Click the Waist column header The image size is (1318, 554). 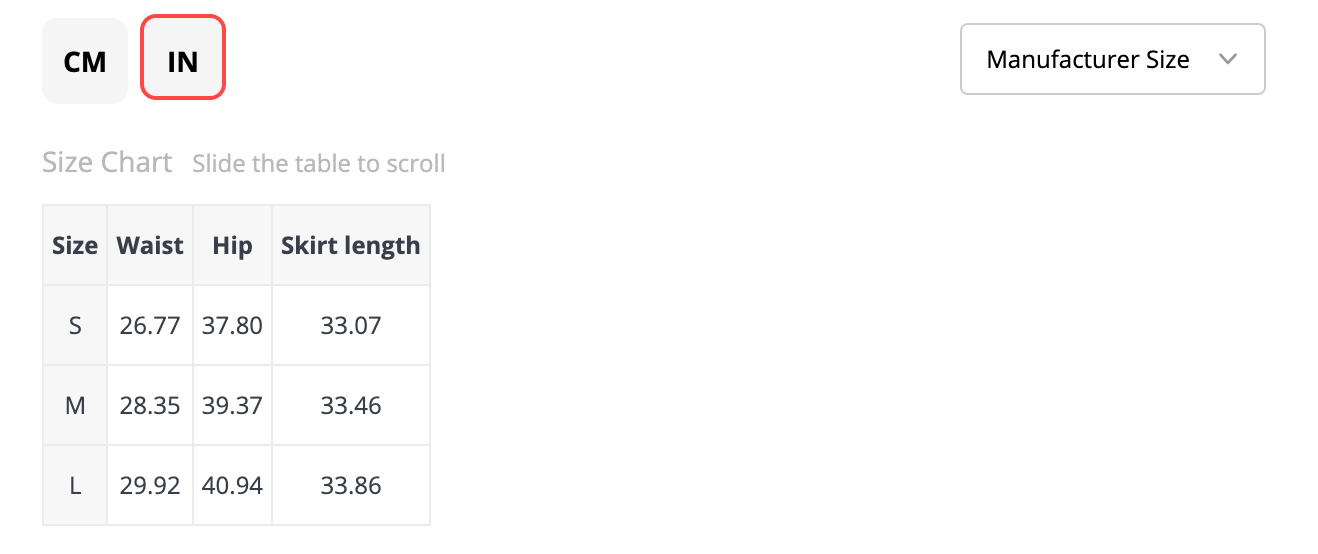coord(150,246)
